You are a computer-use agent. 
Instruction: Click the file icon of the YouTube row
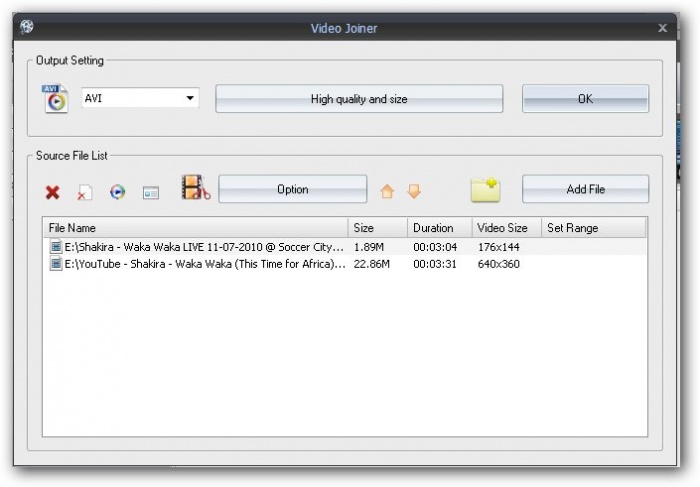(56, 263)
